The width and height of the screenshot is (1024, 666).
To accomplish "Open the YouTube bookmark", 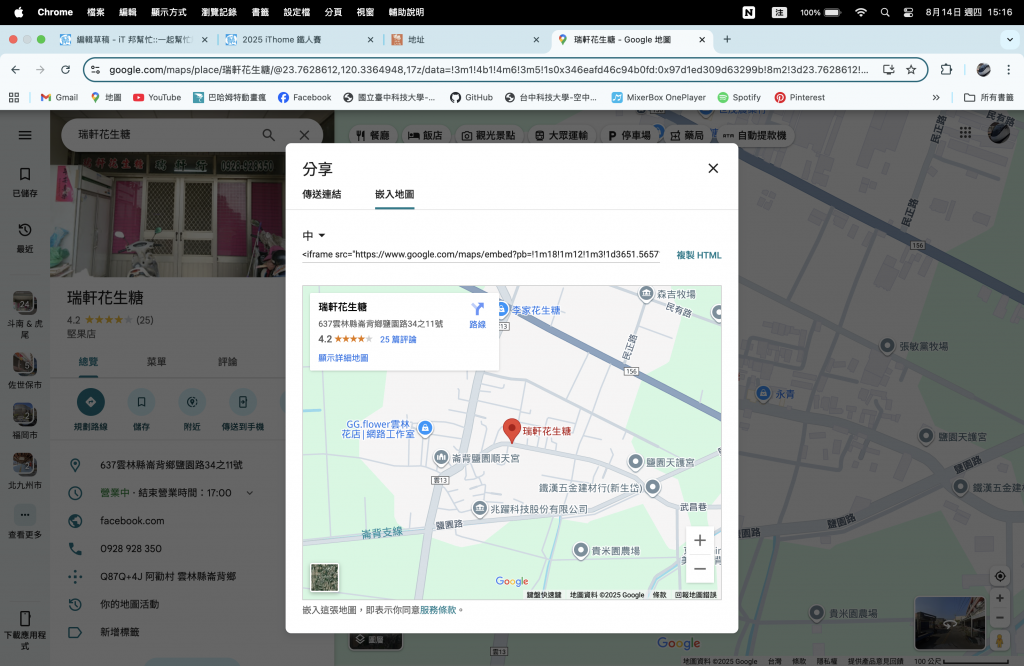I will pos(157,97).
